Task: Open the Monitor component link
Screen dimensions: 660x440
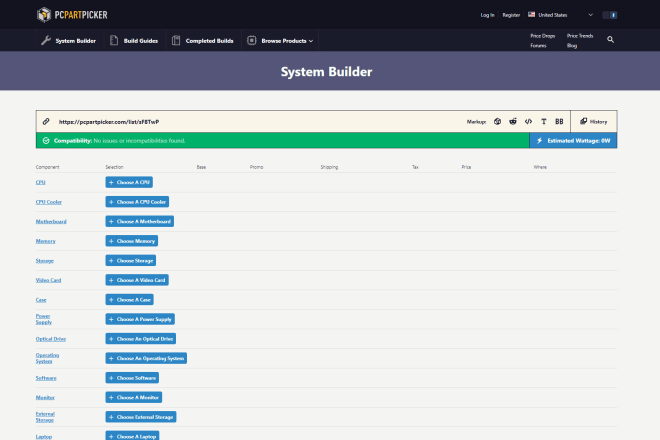Action: coord(45,397)
